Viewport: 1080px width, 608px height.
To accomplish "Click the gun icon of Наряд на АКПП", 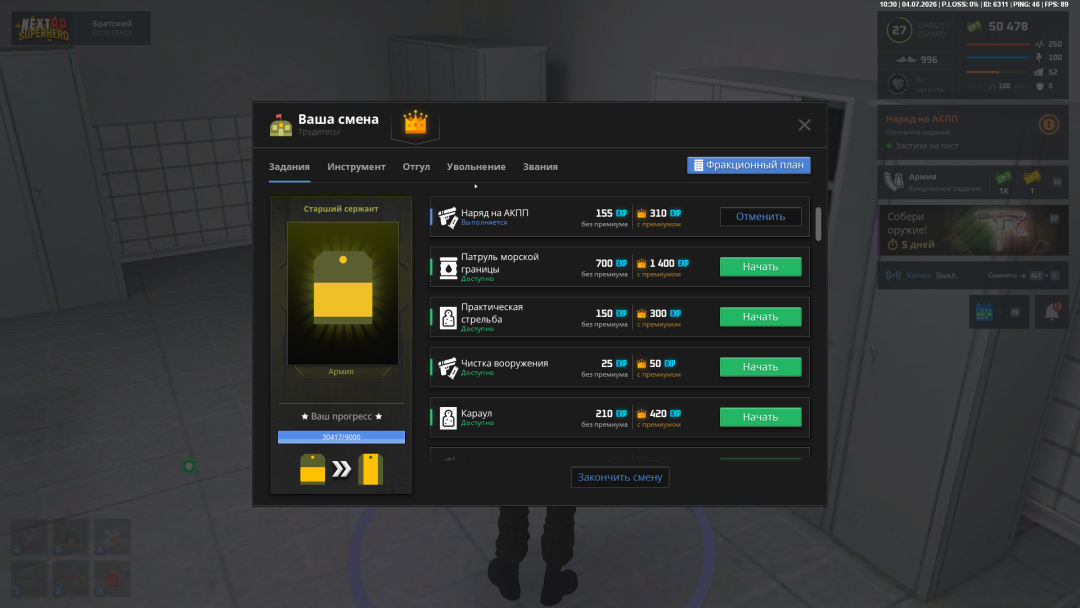I will coord(448,217).
